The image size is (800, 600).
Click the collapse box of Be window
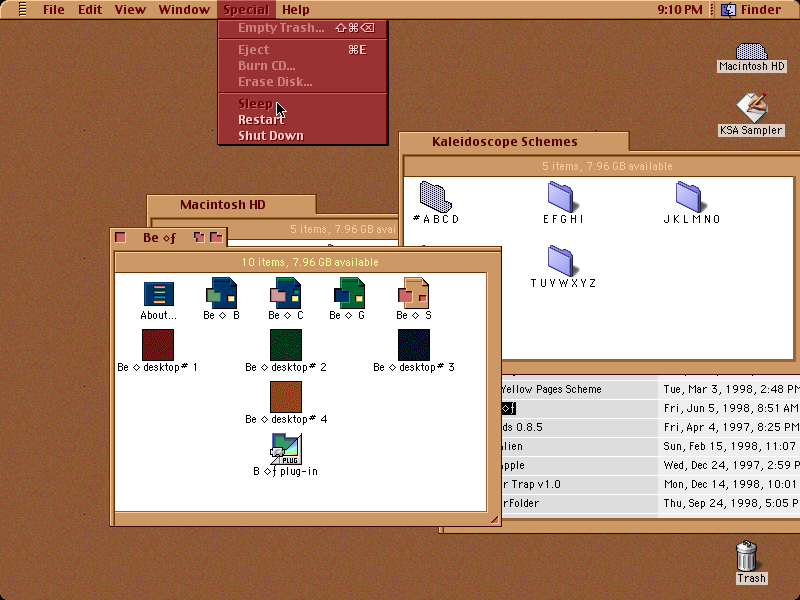pyautogui.click(x=216, y=237)
